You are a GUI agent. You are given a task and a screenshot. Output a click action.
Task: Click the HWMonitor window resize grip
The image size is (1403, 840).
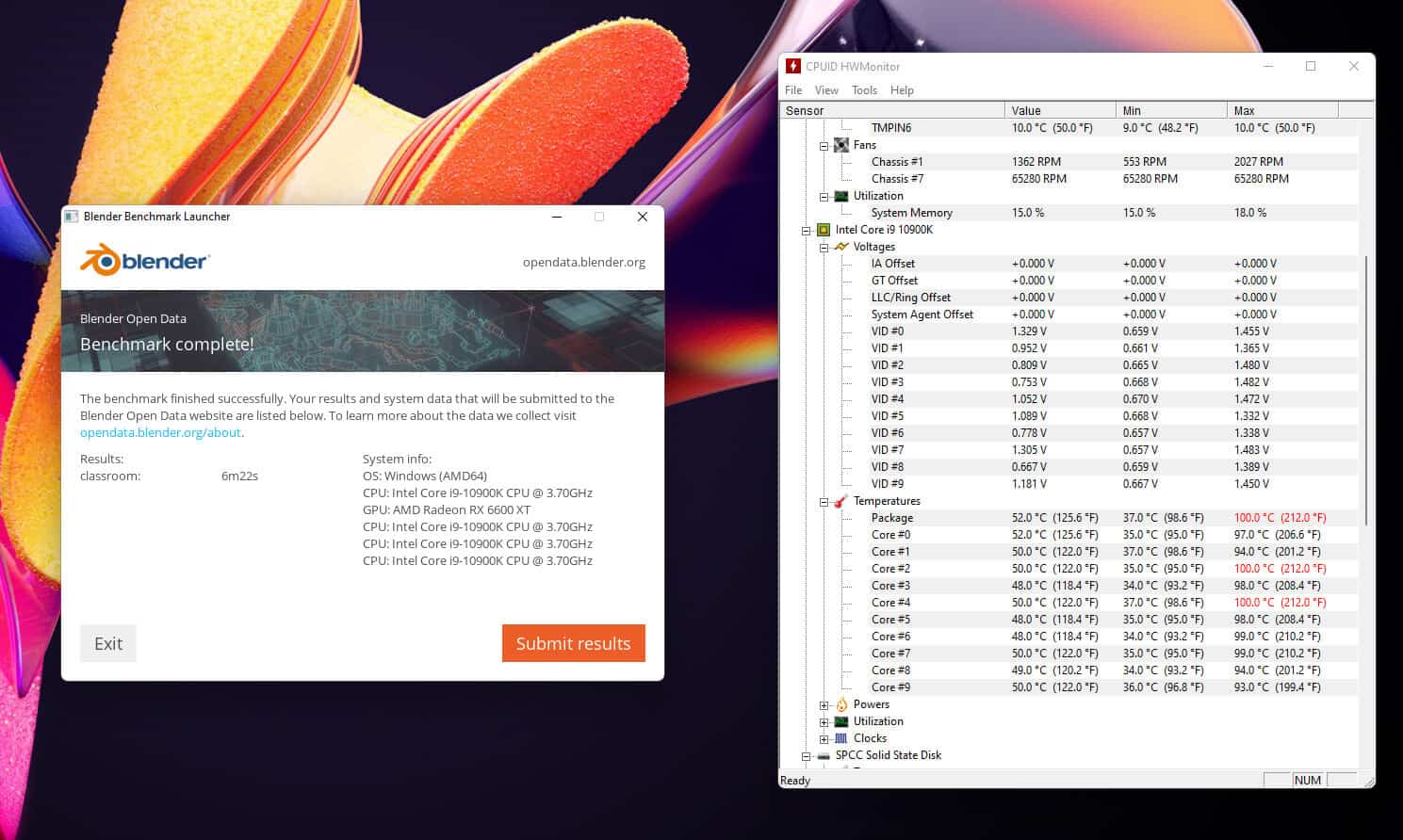tap(1368, 781)
